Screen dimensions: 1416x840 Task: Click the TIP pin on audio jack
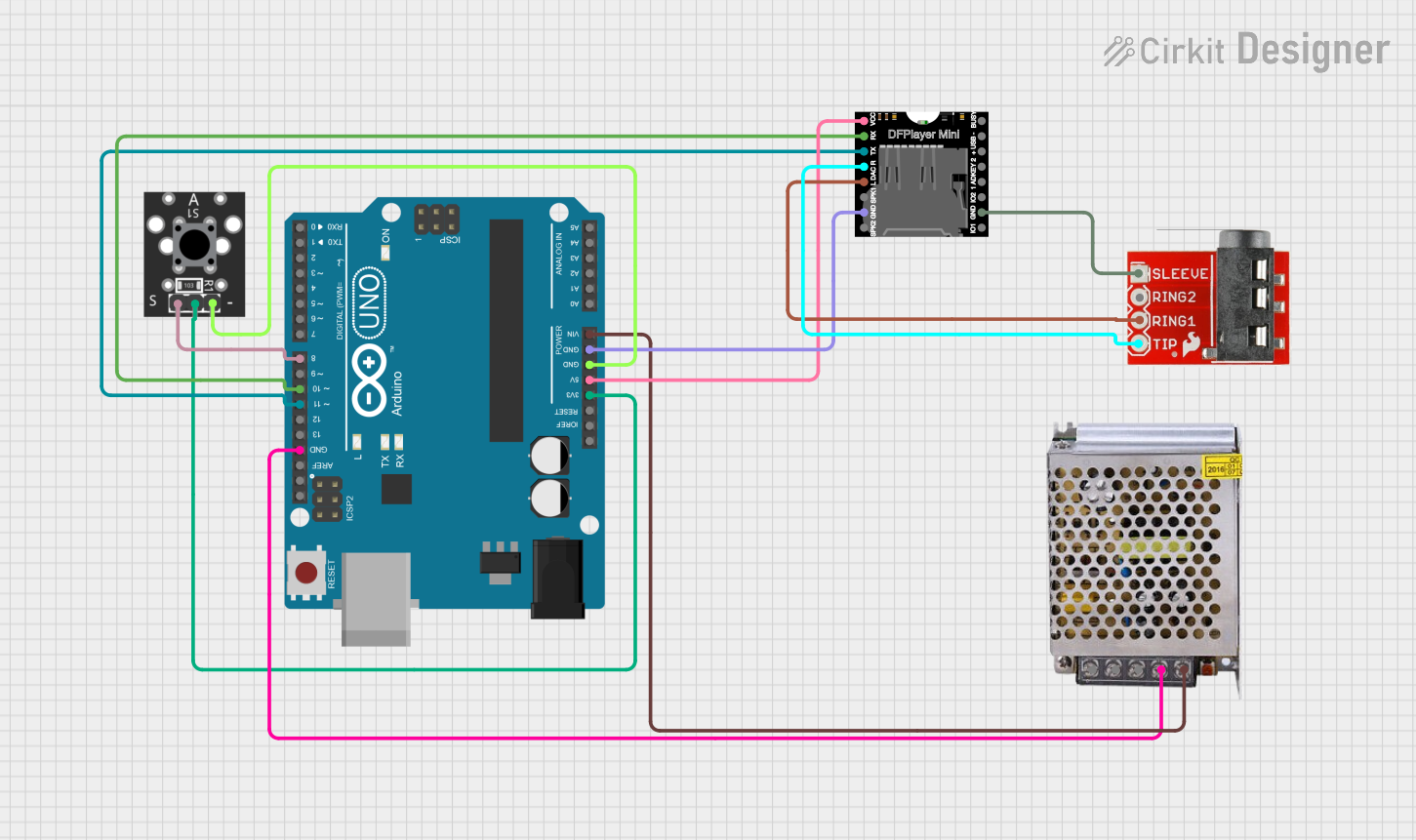tap(1138, 343)
